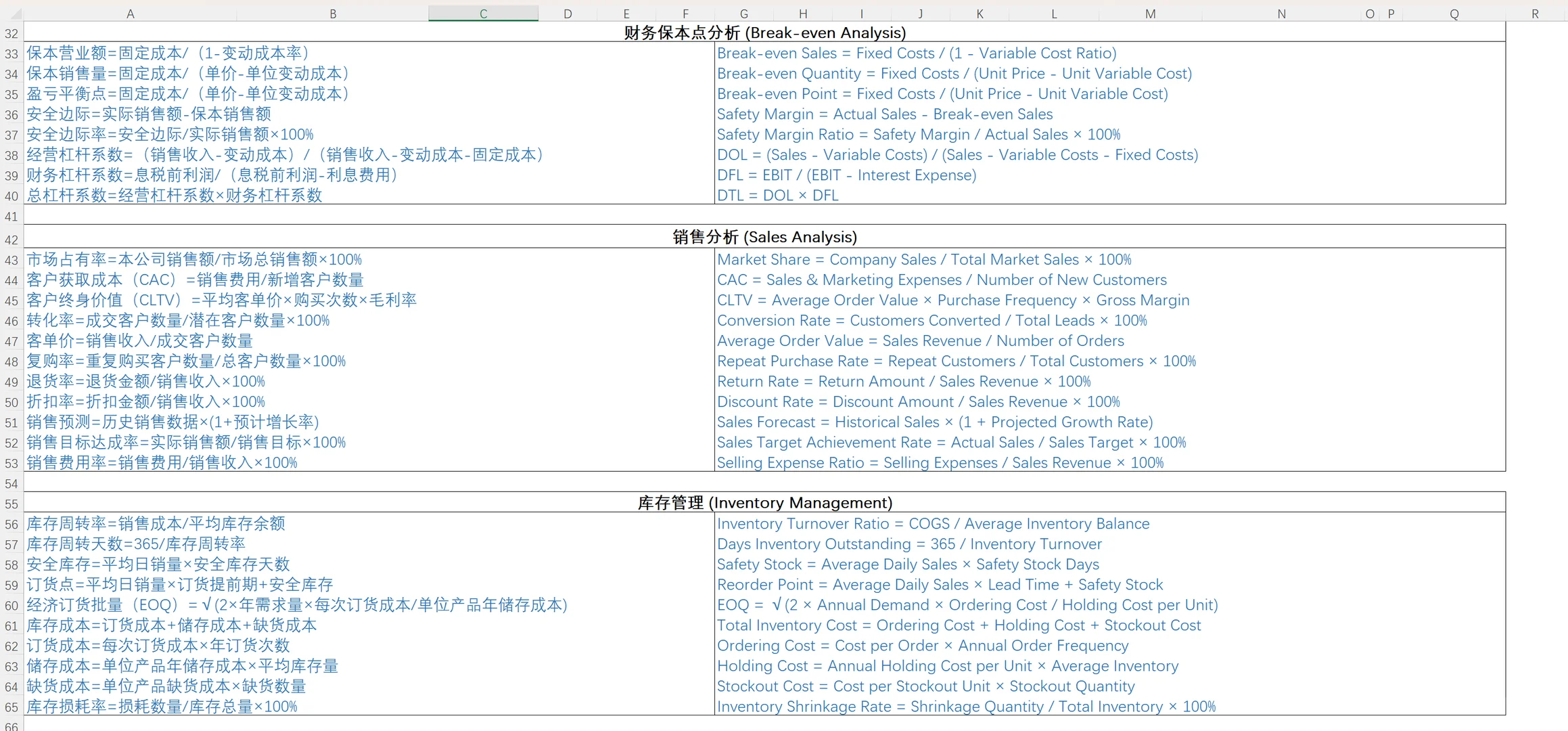Screen dimensions: 1568x731
Task: Click the Break-even Analysis title cell
Action: pyautogui.click(x=764, y=32)
